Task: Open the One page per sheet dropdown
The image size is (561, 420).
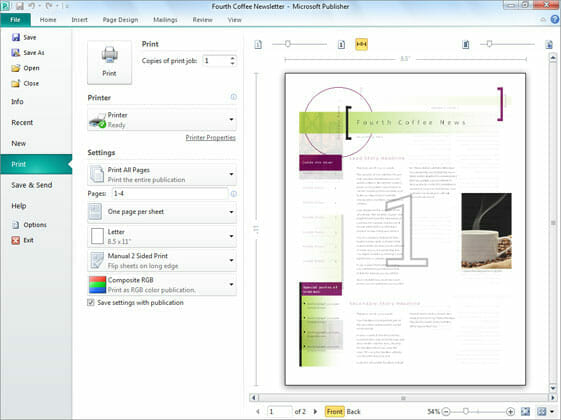Action: point(162,212)
